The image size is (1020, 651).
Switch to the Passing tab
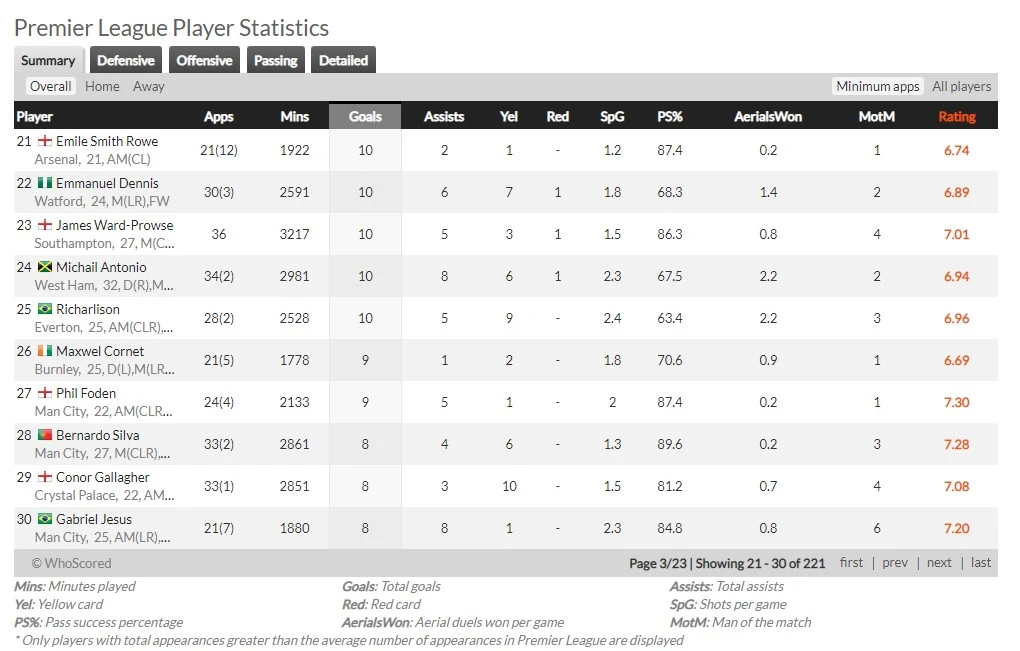275,61
